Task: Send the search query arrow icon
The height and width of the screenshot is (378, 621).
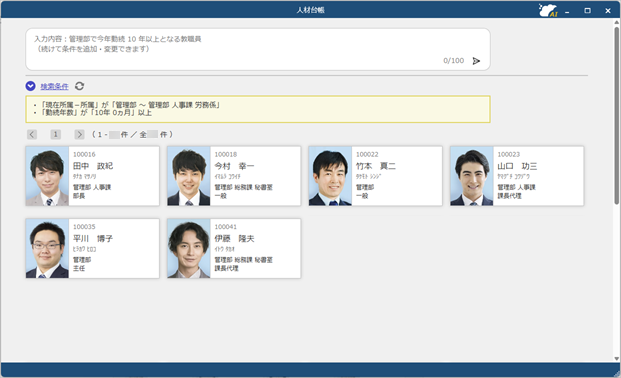Action: coord(476,61)
